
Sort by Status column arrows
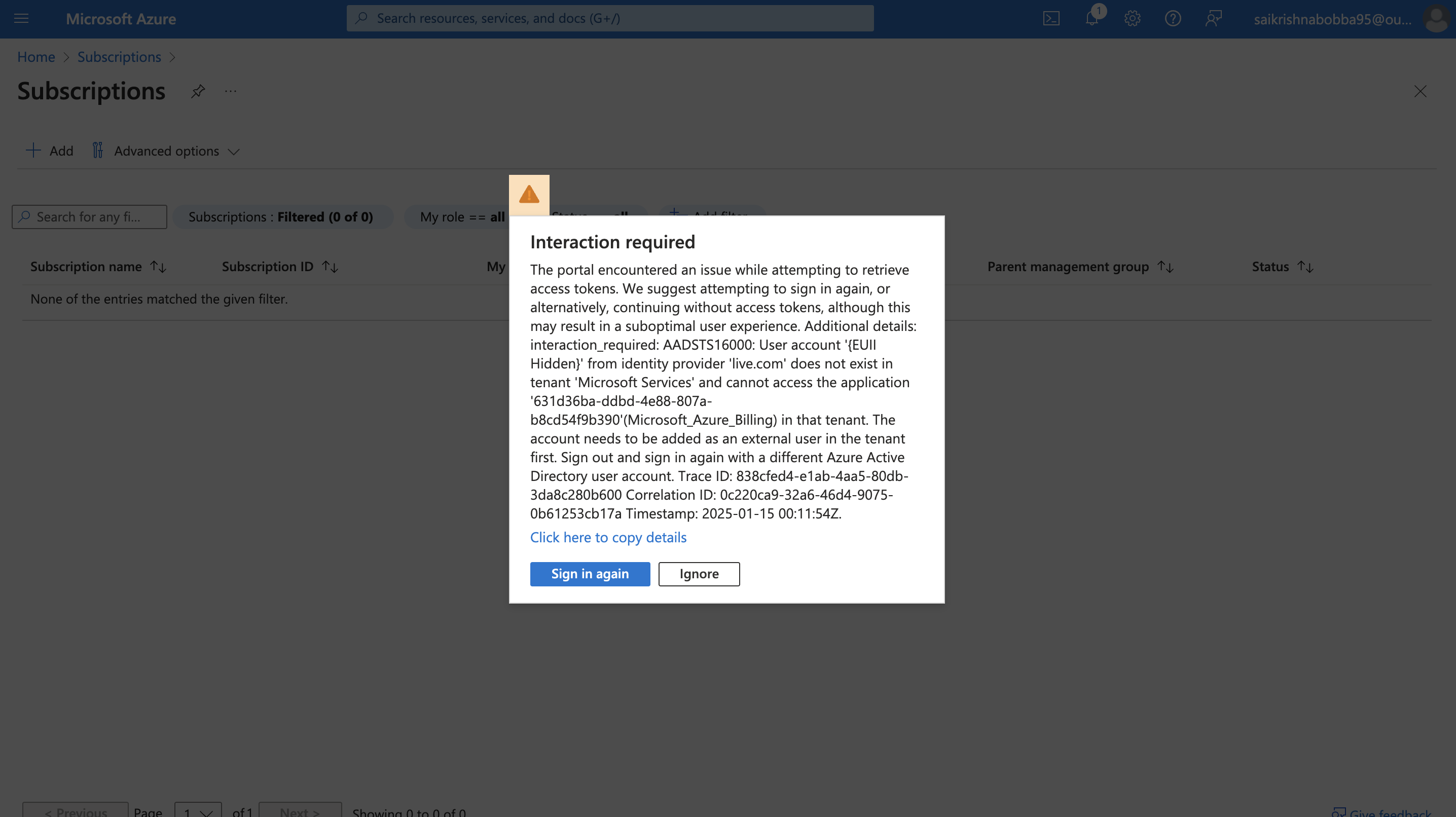1305,267
